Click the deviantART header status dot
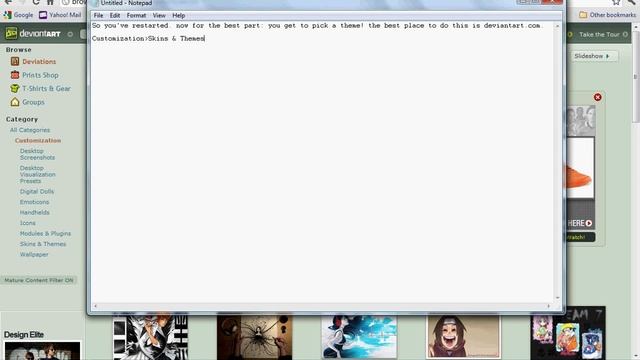This screenshot has height=360, width=640. (x=70, y=34)
